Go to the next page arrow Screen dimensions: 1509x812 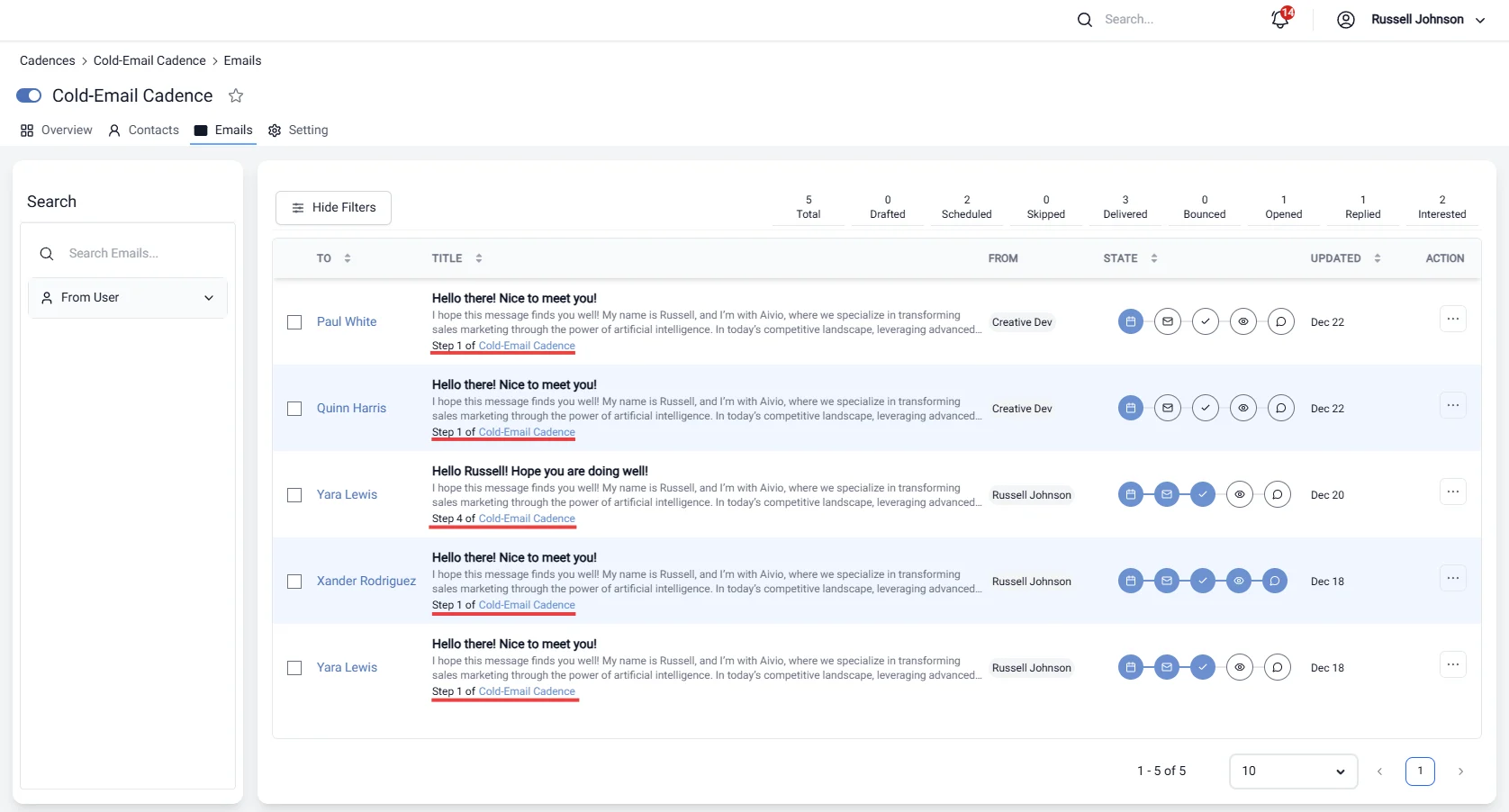point(1460,771)
